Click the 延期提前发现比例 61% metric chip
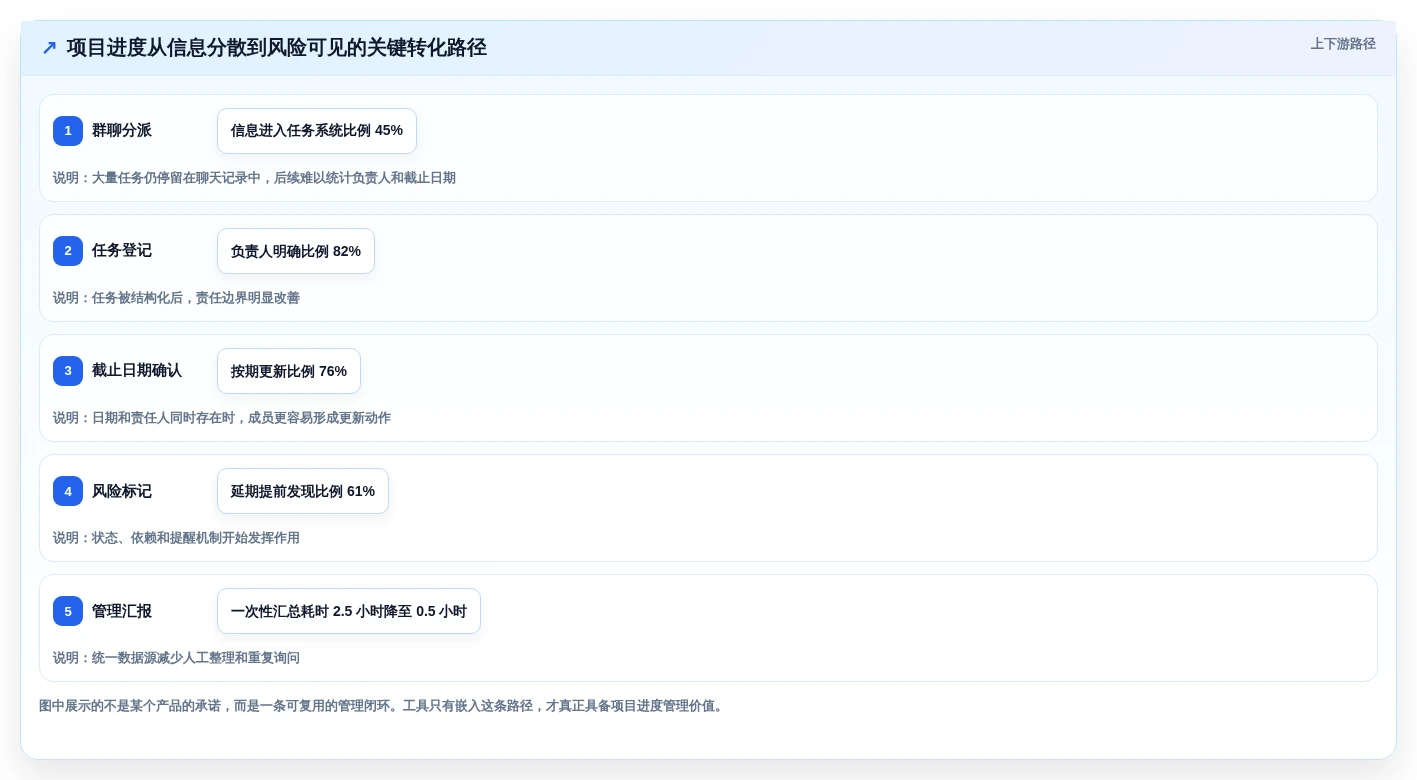Image resolution: width=1417 pixels, height=780 pixels. tap(303, 491)
